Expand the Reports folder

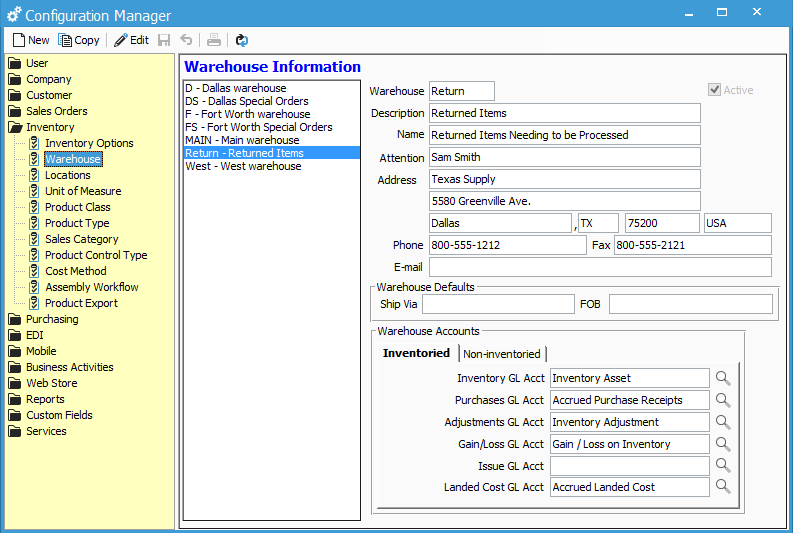(15, 399)
